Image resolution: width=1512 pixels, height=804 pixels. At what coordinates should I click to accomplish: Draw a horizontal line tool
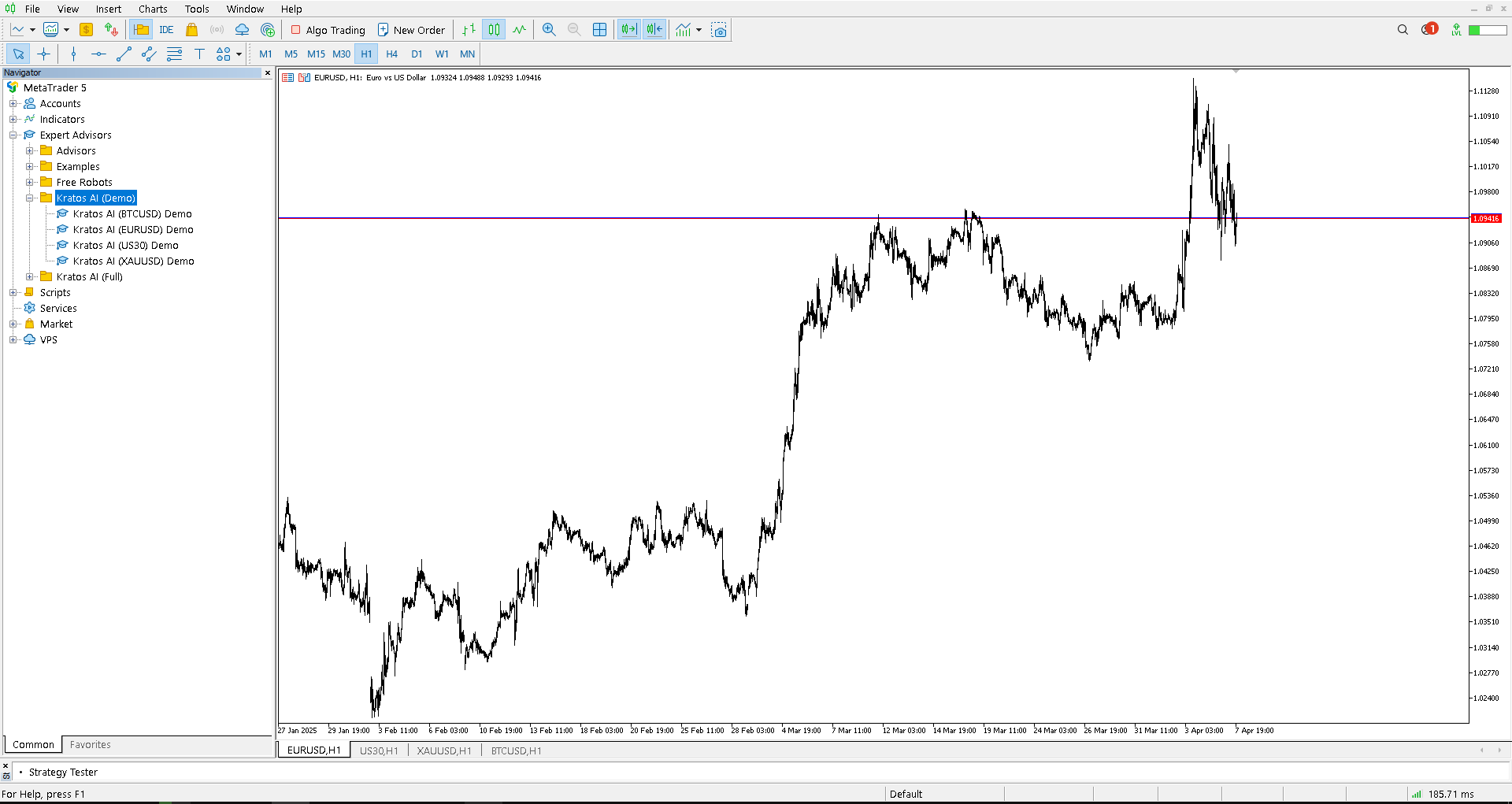tap(98, 54)
